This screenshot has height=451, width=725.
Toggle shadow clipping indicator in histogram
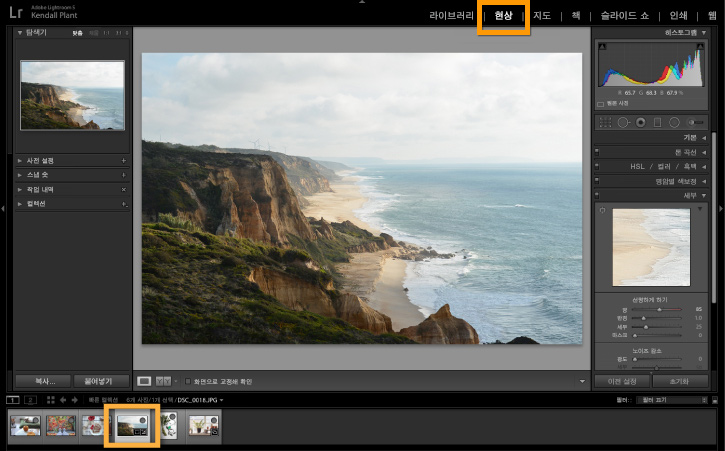[602, 47]
